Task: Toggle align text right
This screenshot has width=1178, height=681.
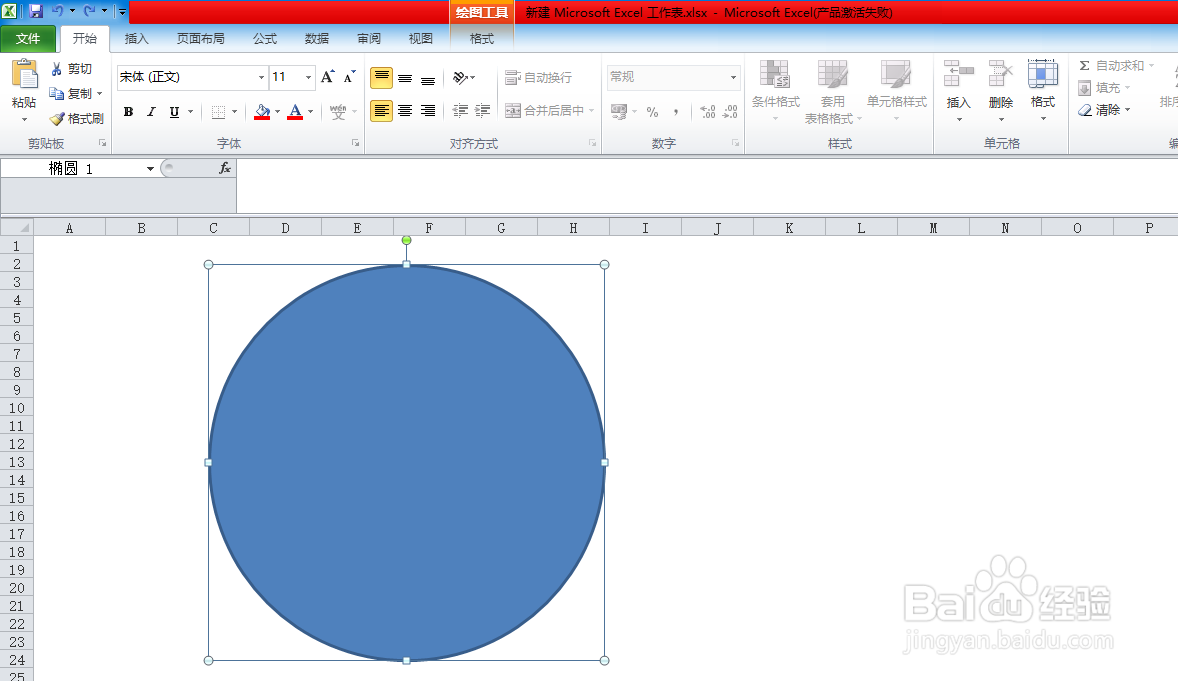Action: tap(427, 110)
